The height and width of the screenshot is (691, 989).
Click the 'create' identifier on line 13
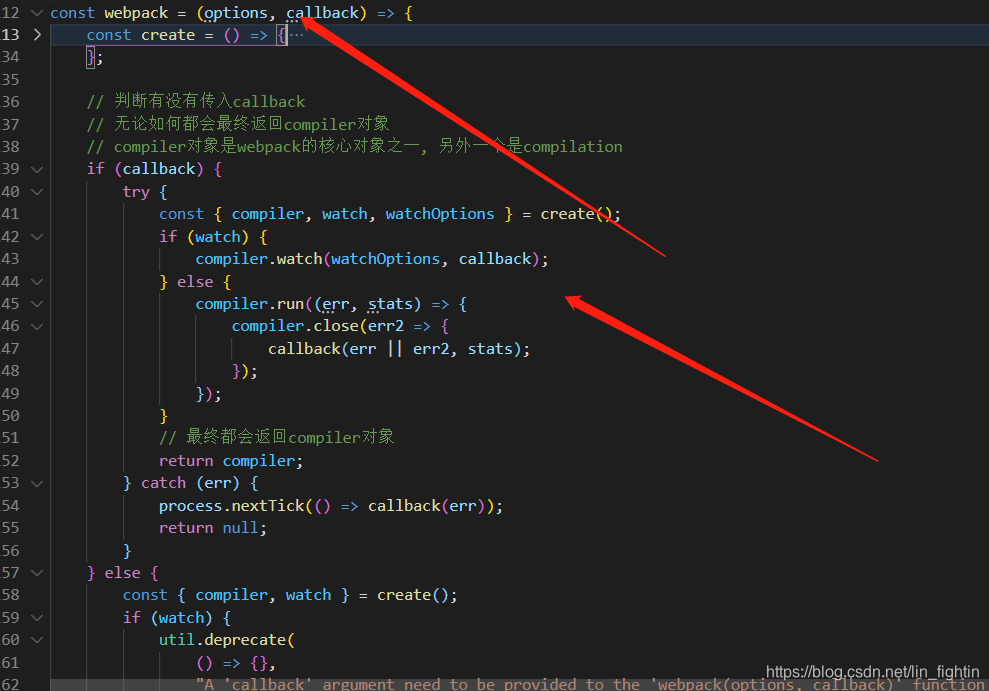(168, 35)
